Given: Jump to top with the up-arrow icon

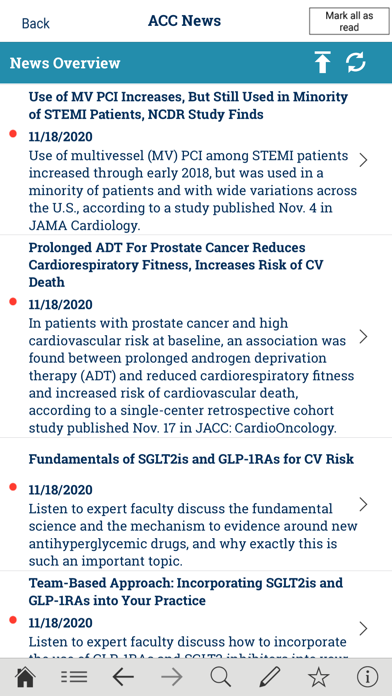Looking at the screenshot, I should click(x=323, y=62).
